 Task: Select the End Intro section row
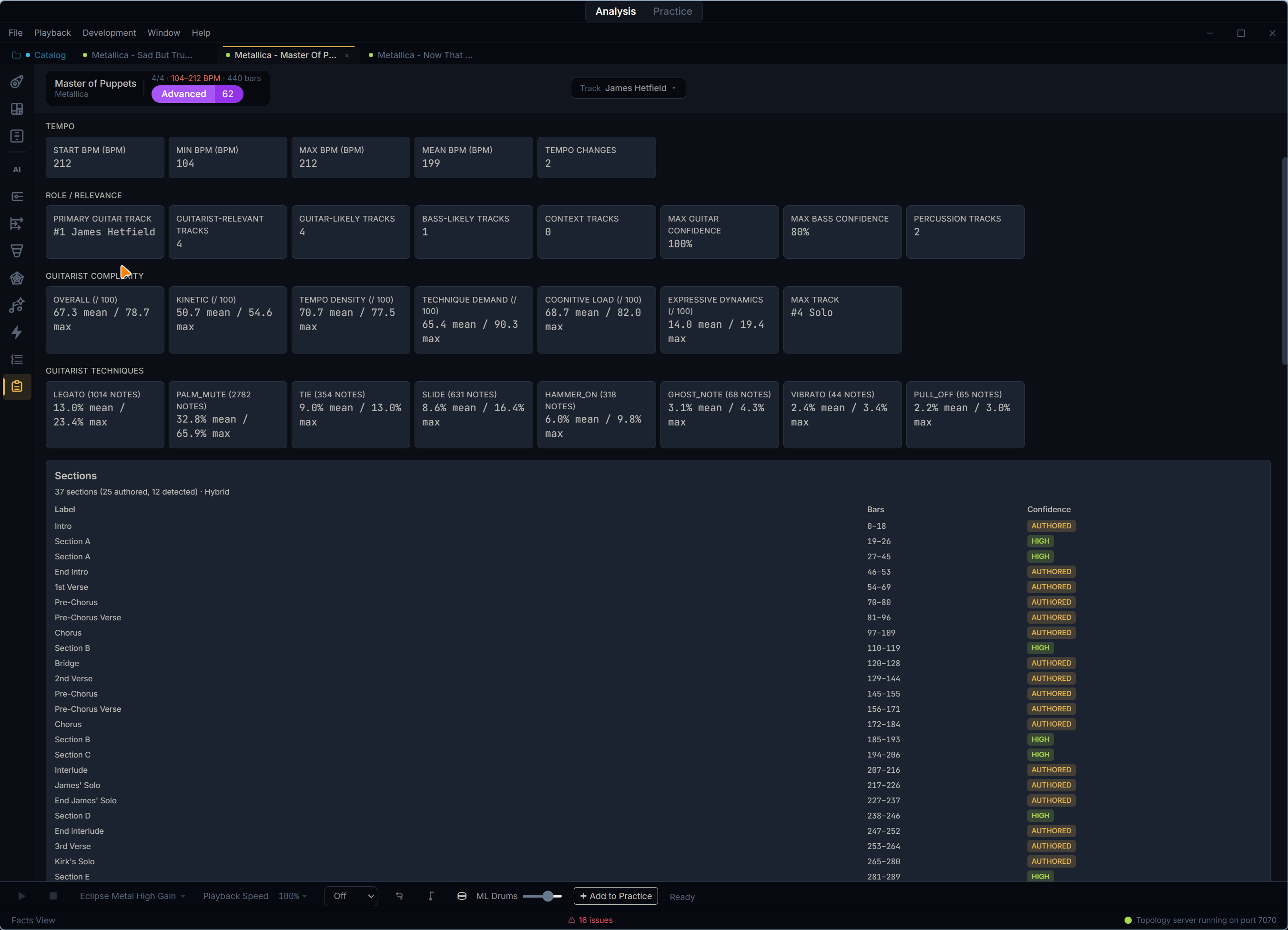(x=658, y=572)
